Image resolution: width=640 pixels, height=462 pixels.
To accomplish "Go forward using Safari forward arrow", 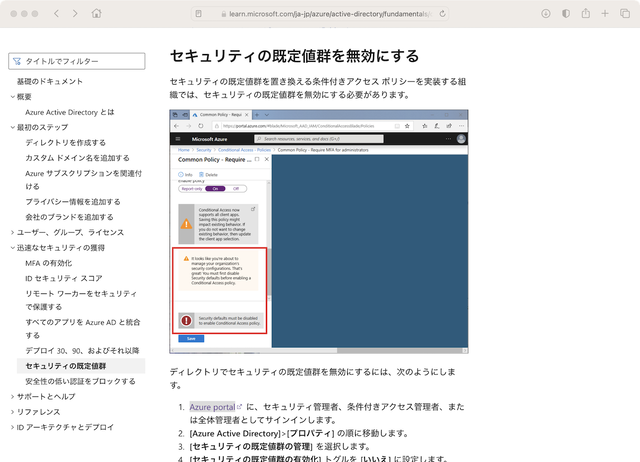I will tap(75, 13).
